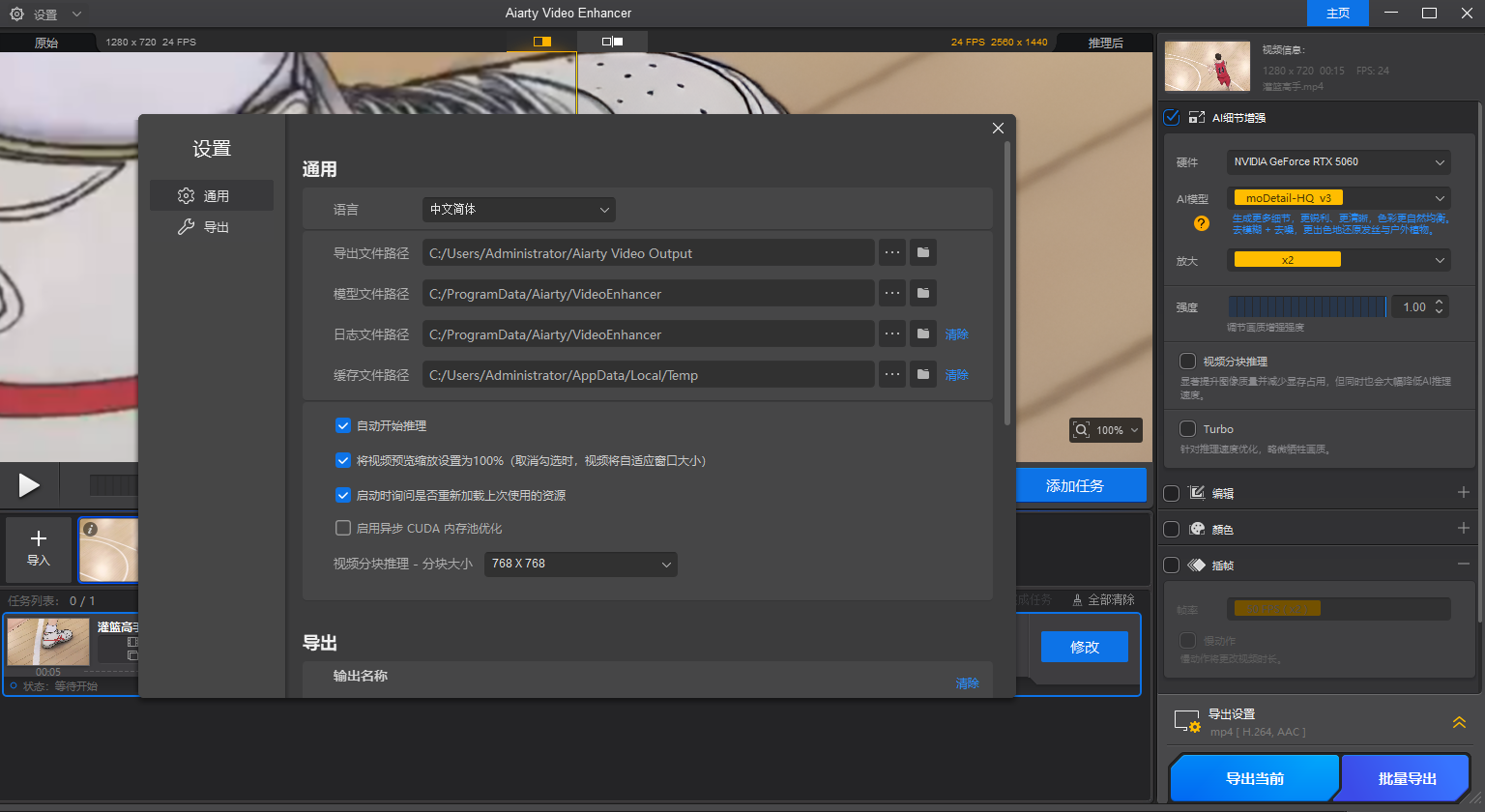Open the 768 X 768 block size dropdown
The height and width of the screenshot is (812, 1485).
click(580, 564)
